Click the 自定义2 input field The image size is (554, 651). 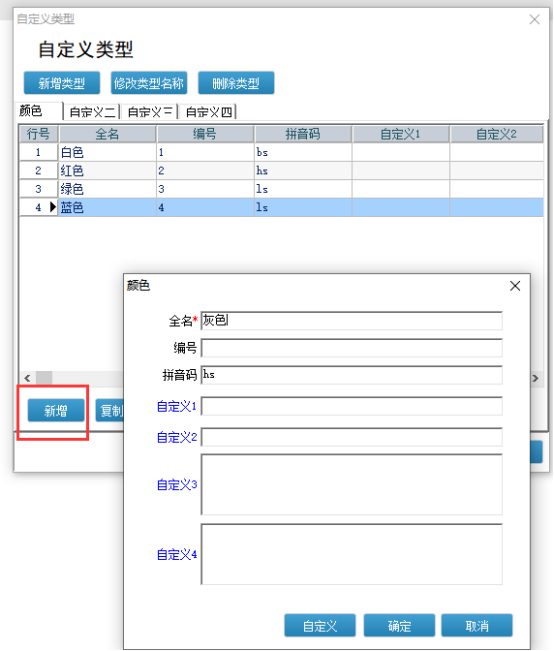point(351,437)
